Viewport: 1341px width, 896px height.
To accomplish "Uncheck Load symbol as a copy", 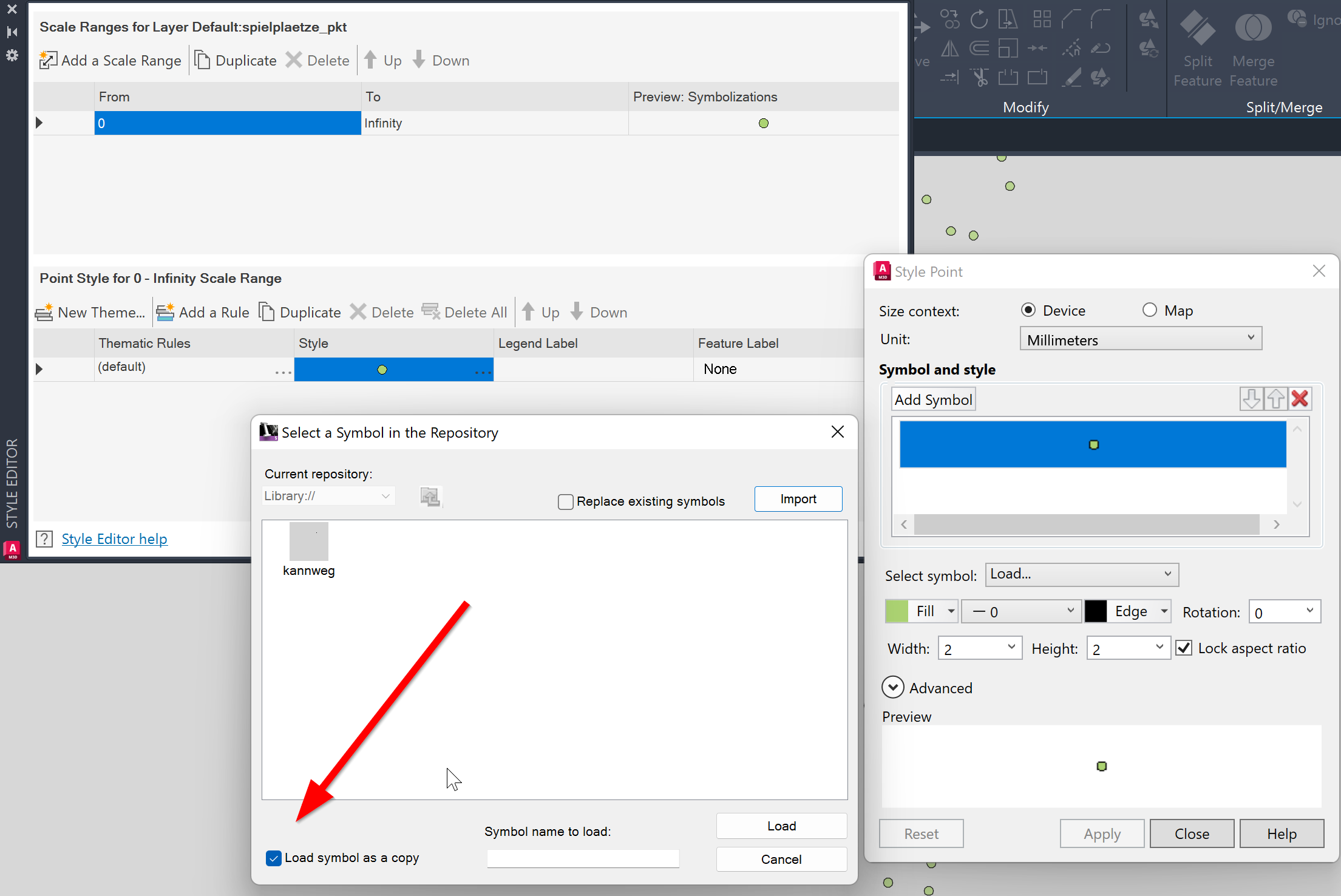I will click(274, 858).
